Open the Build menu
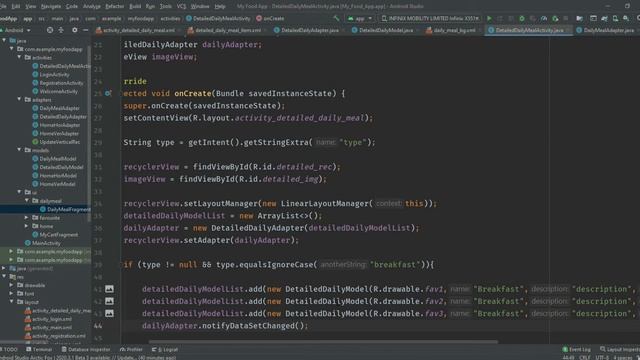This screenshot has width=640, height=360. [135, 7]
